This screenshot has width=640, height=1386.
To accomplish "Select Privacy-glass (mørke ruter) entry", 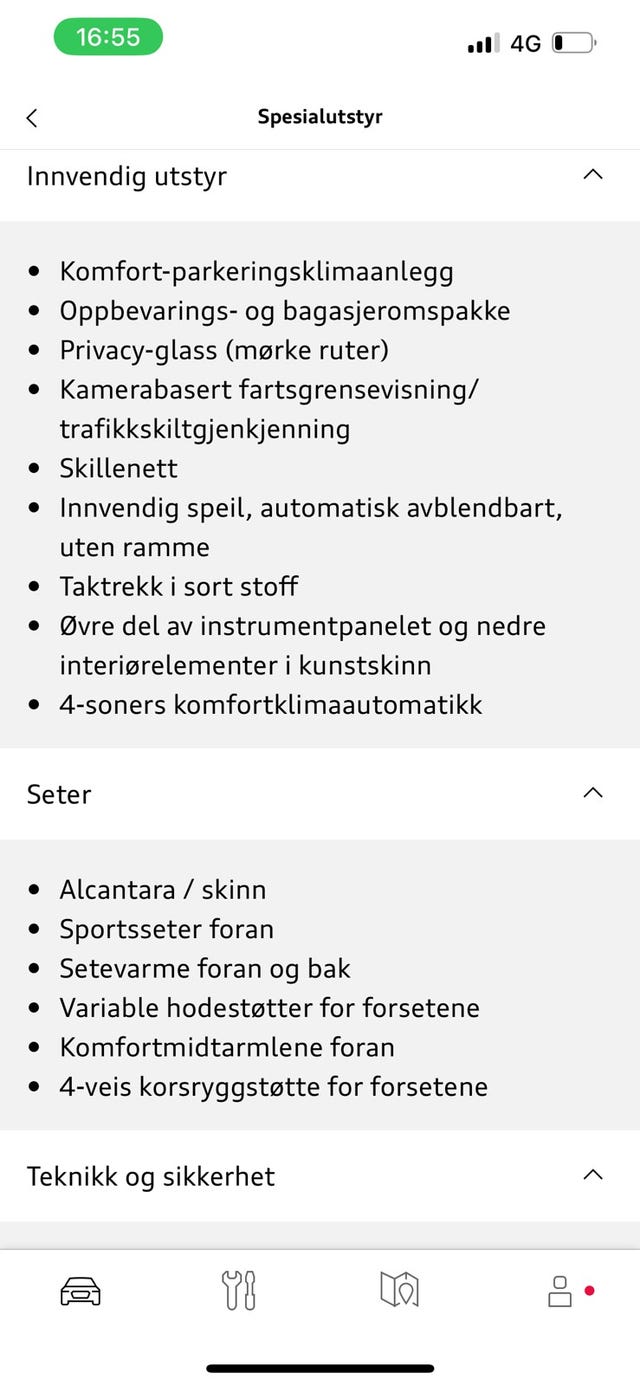I will click(x=224, y=350).
